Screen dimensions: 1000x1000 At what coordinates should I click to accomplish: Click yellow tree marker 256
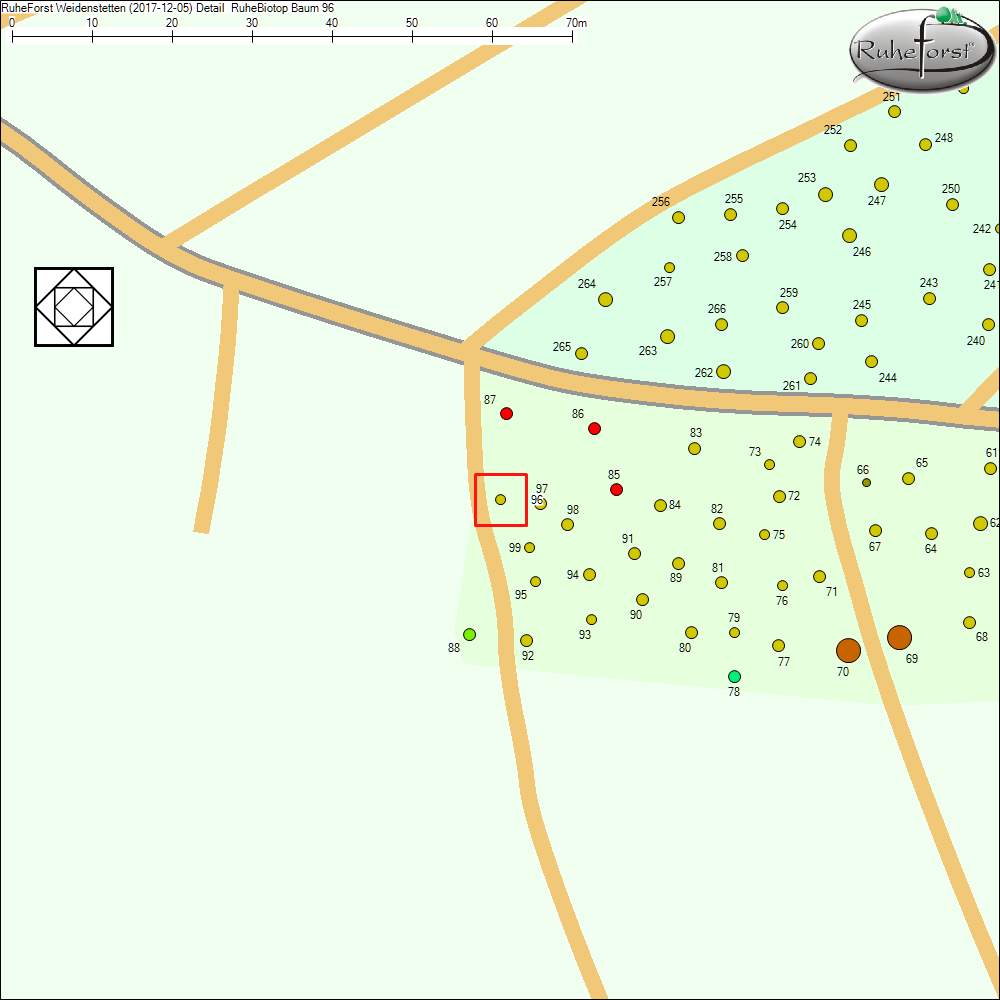[679, 218]
